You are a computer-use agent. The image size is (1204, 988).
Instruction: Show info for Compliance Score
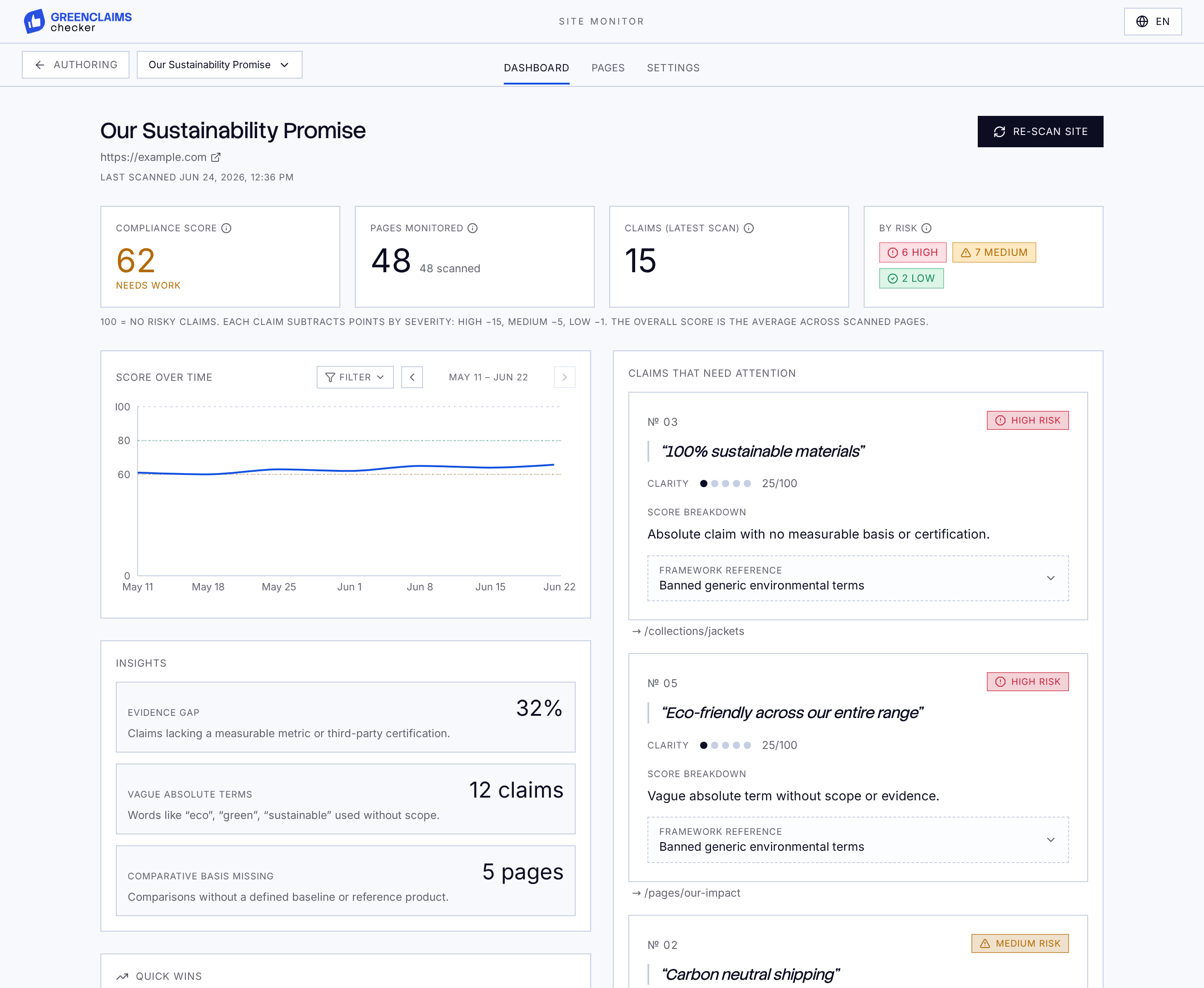coord(226,228)
